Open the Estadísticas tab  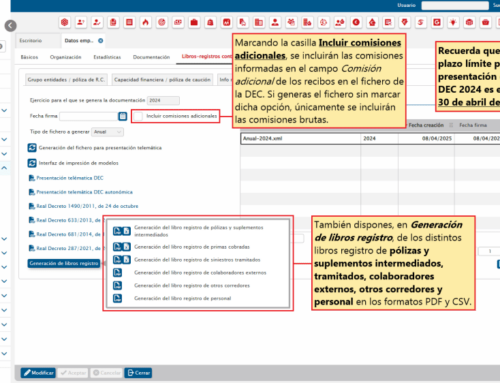pos(107,57)
